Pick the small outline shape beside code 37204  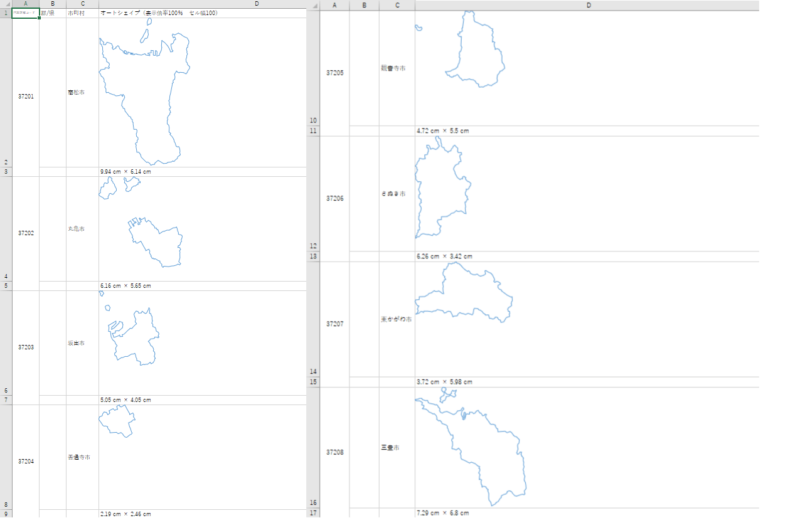click(x=117, y=421)
